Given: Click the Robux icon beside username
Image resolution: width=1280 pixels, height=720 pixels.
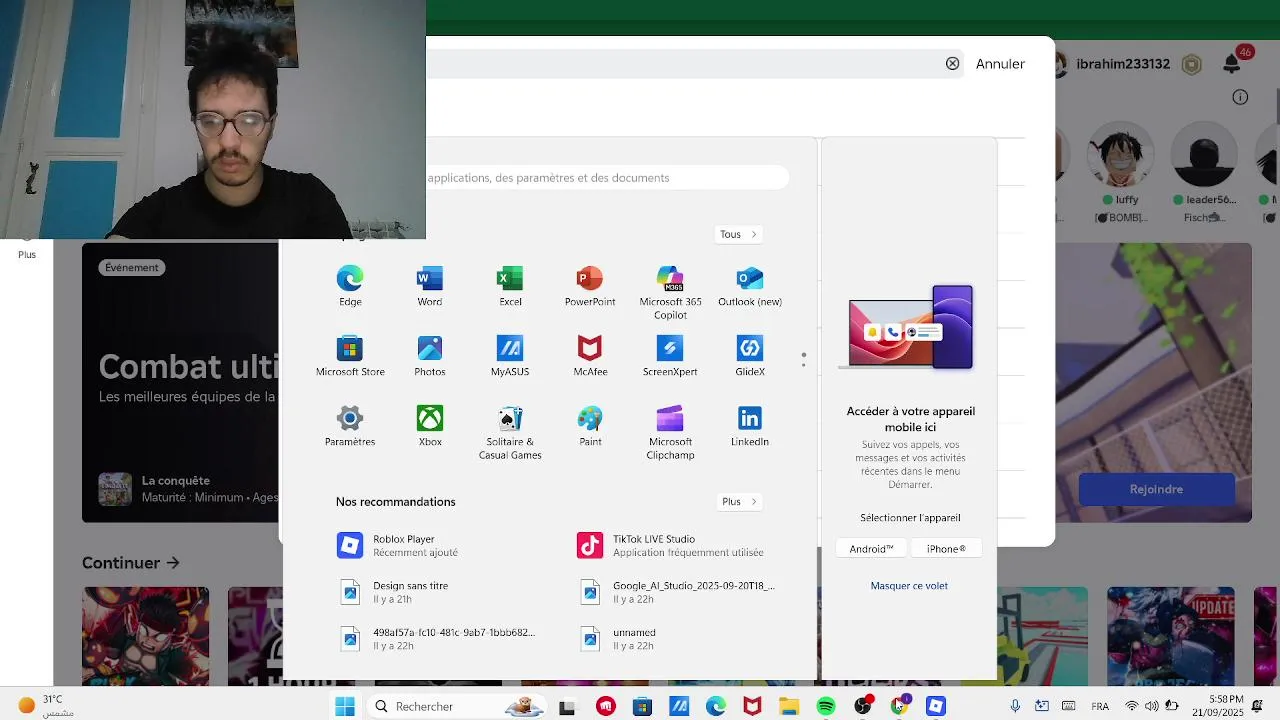Looking at the screenshot, I should pyautogui.click(x=1192, y=64).
